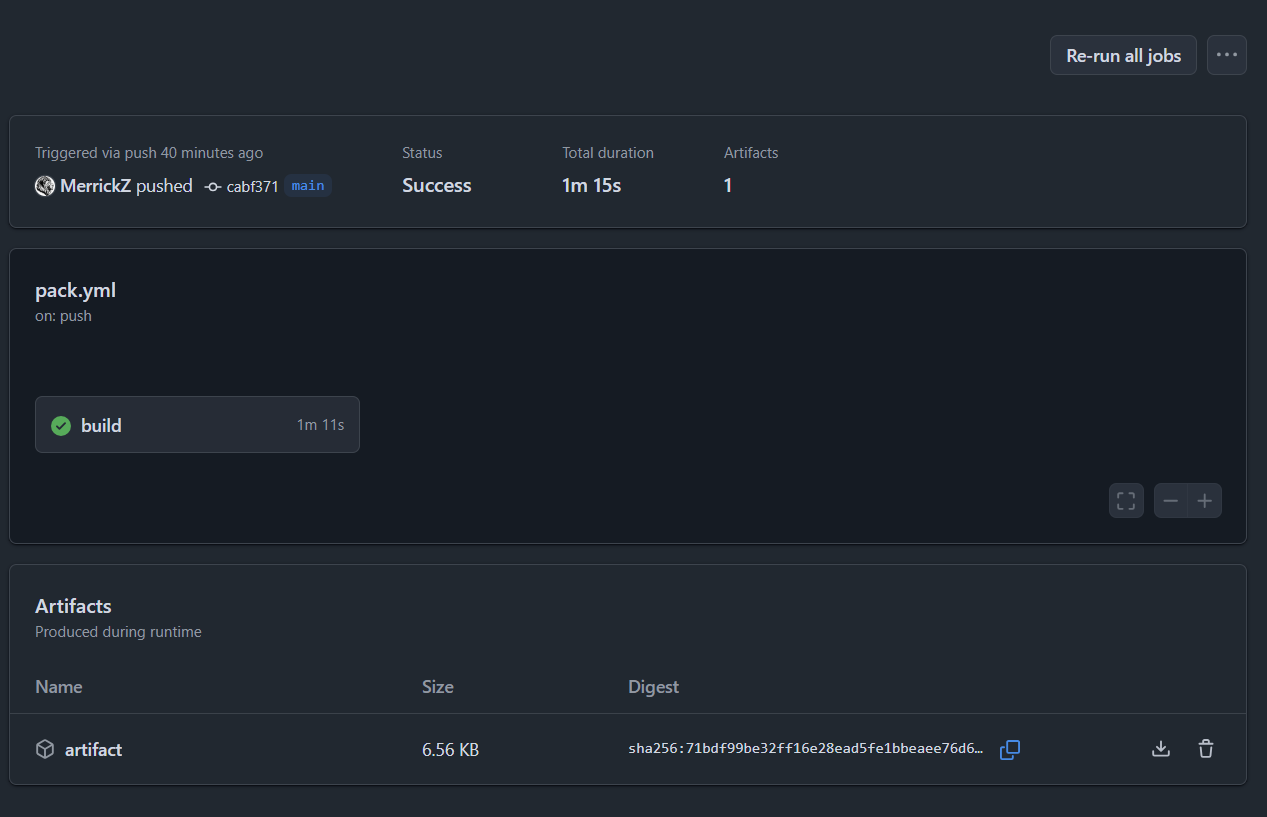Image resolution: width=1267 pixels, height=817 pixels.
Task: Open the artifact download link by name
Action: (x=93, y=749)
